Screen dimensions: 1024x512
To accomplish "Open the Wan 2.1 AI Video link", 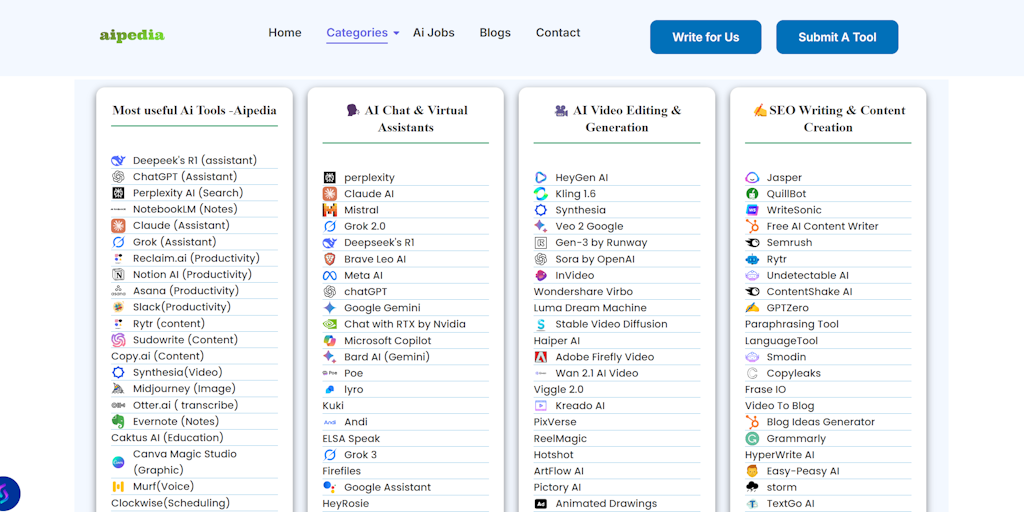I will pos(597,374).
